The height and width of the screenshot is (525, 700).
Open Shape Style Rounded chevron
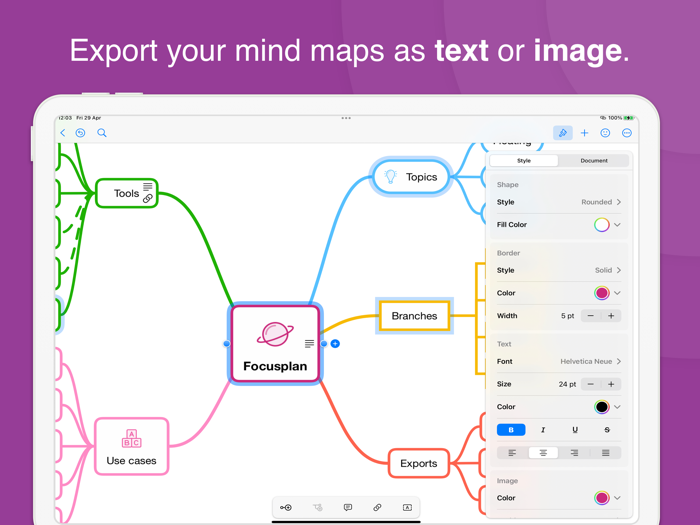coord(619,202)
